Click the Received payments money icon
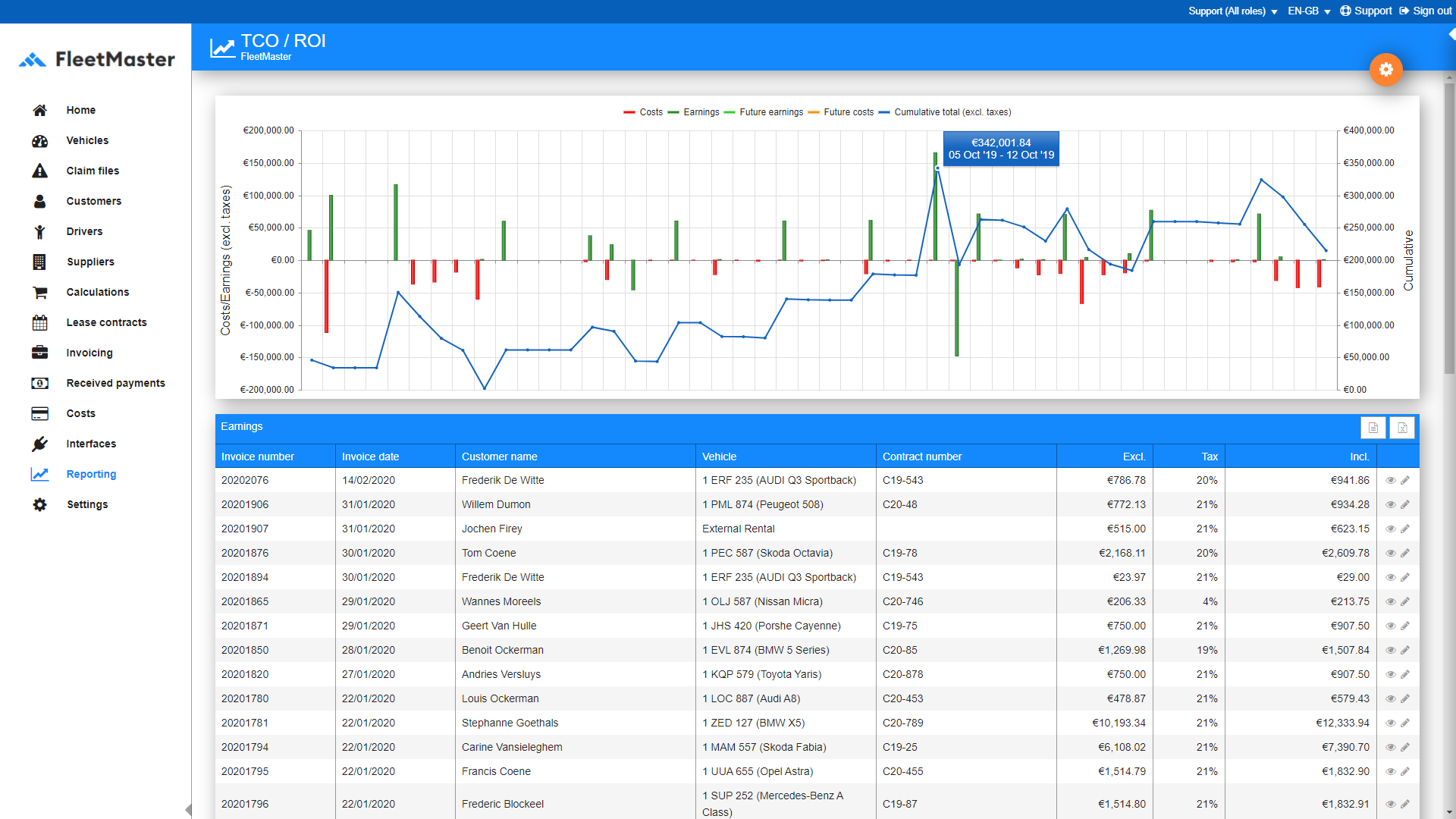Screen dimensions: 1456x819 click(x=40, y=384)
